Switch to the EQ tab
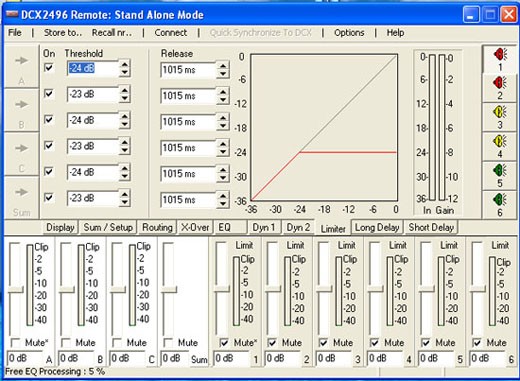This screenshot has height=381, width=520. pos(231,227)
